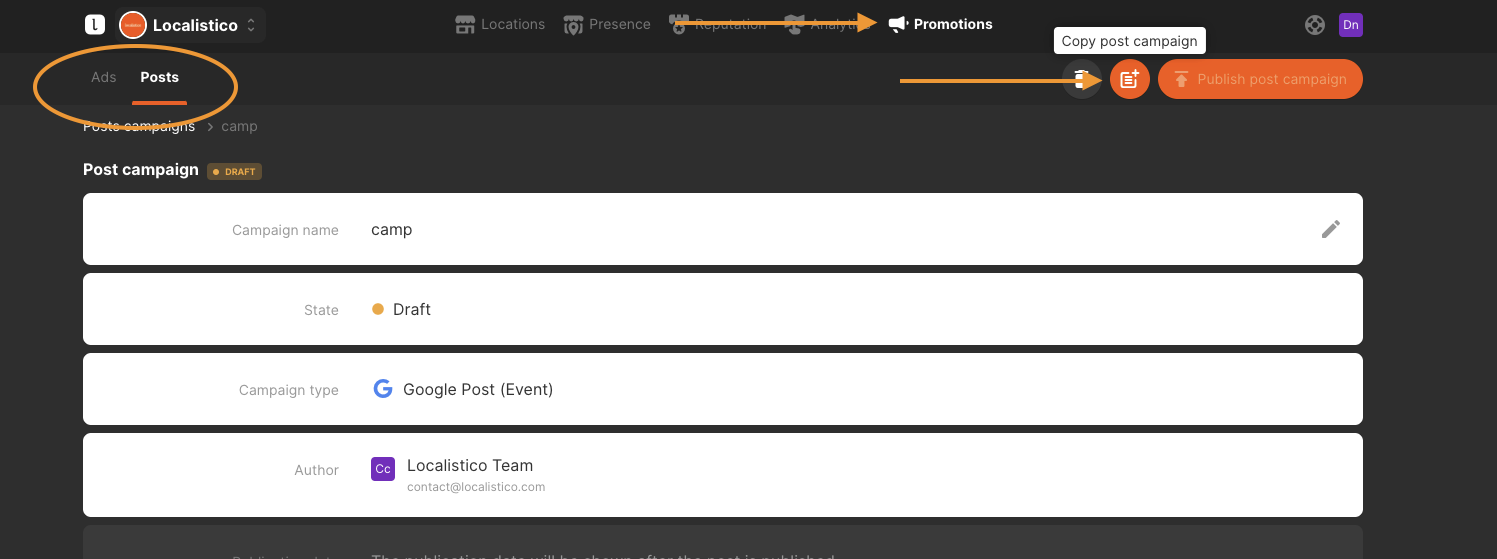Click the Localistico logo icon
The height and width of the screenshot is (559, 1497).
(94, 25)
